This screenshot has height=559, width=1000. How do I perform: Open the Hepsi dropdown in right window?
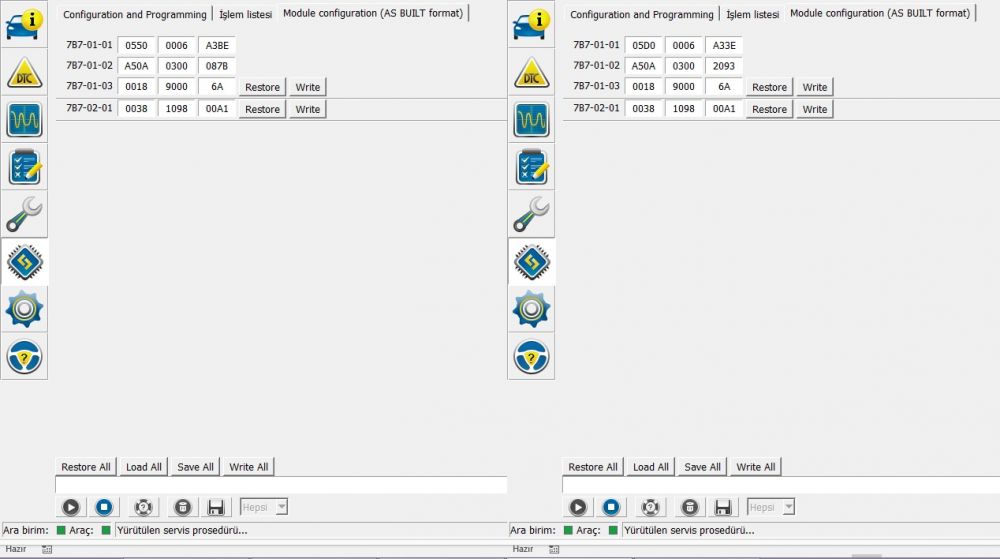coord(771,507)
